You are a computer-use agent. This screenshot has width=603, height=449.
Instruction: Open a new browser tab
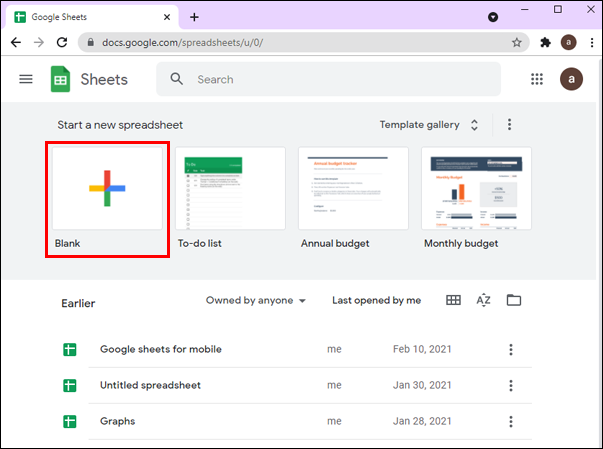coord(194,17)
